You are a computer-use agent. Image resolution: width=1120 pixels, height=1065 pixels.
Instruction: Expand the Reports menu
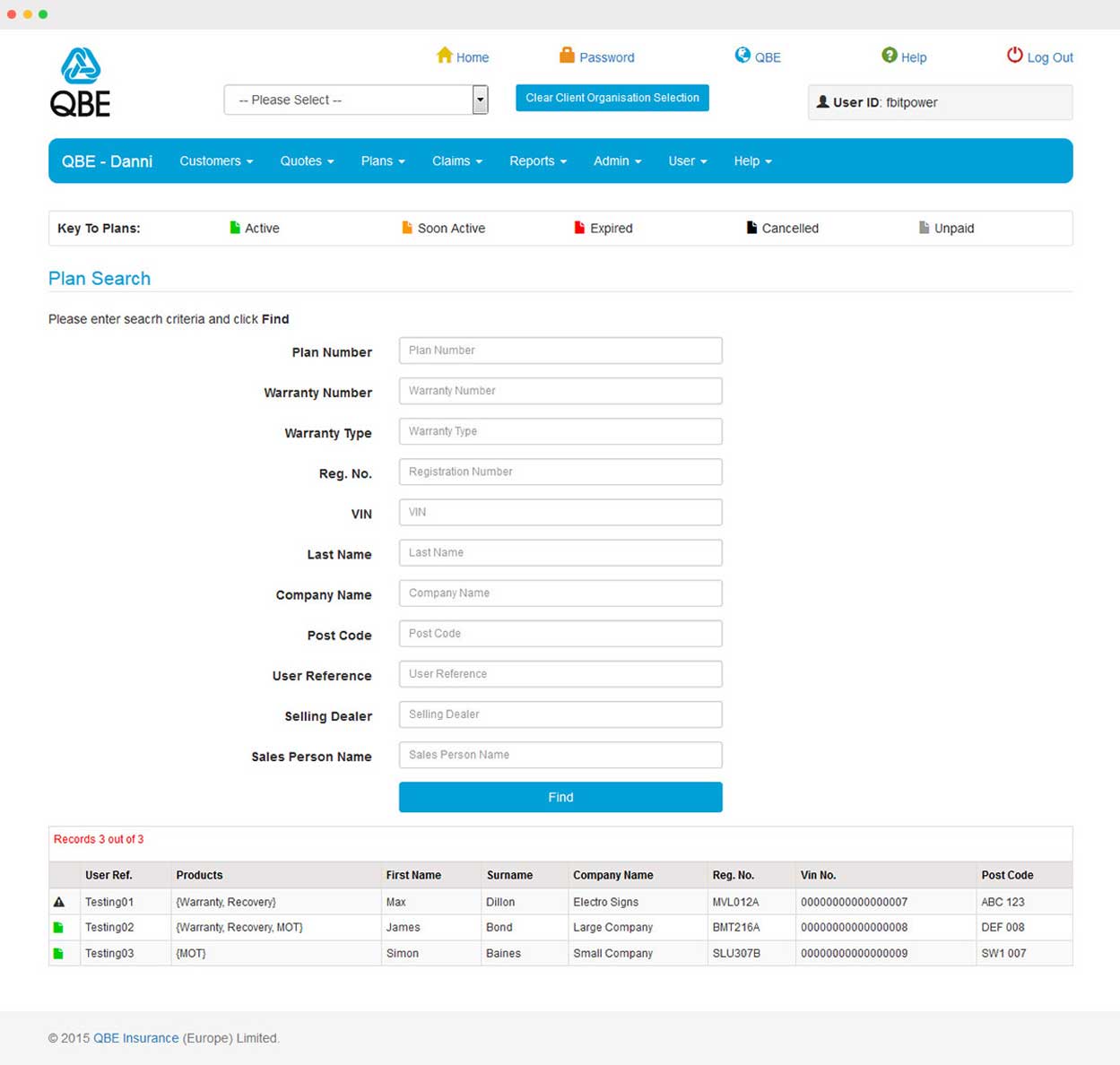[538, 161]
